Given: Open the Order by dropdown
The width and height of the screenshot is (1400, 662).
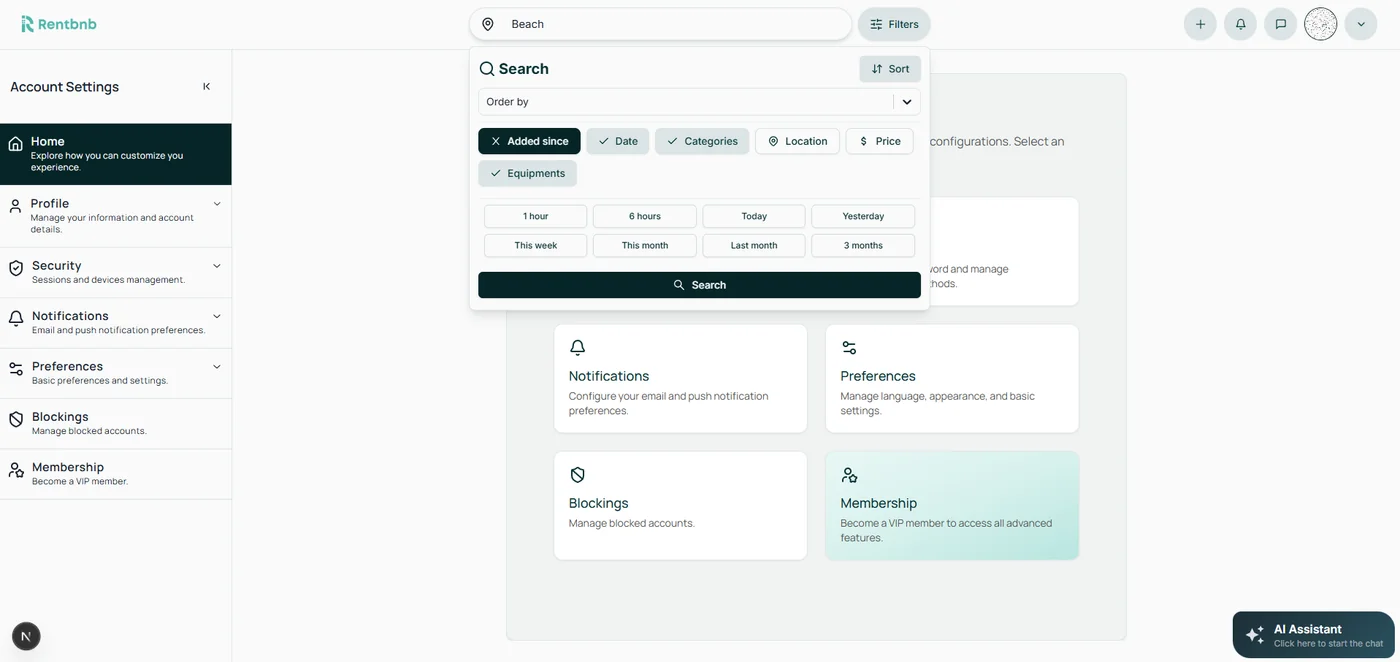Looking at the screenshot, I should pos(699,102).
